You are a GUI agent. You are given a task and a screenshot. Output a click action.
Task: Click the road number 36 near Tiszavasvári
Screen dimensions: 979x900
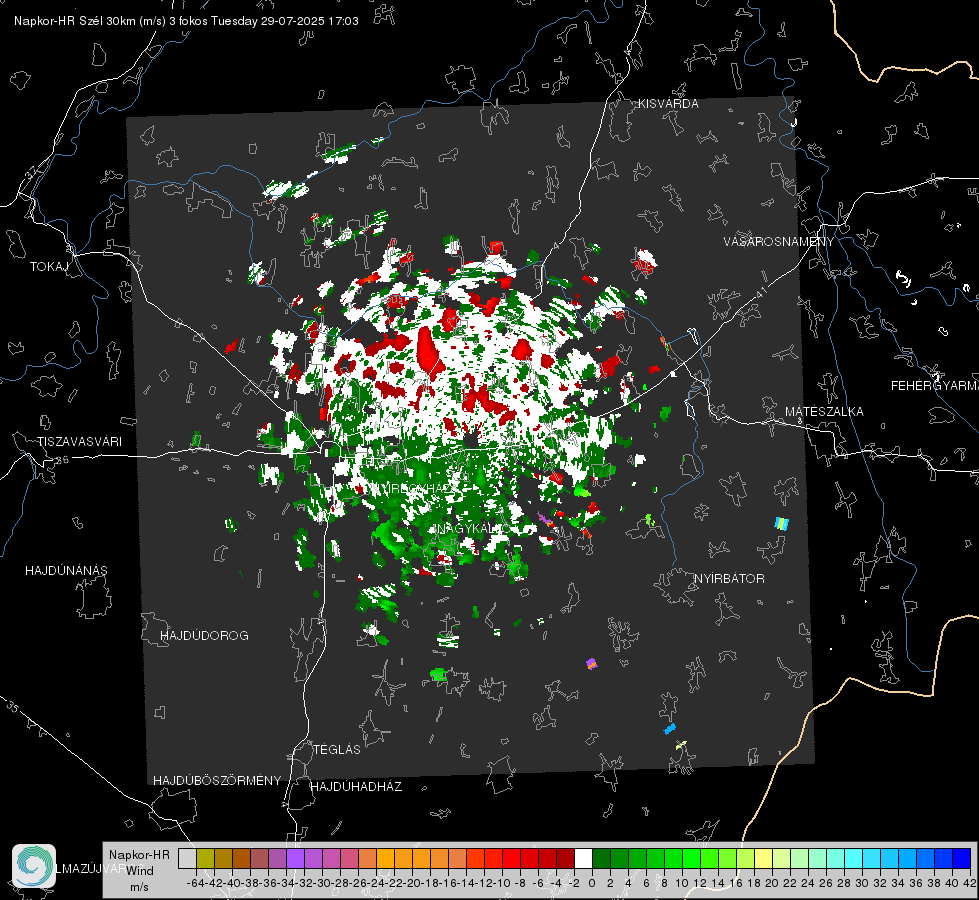click(x=62, y=460)
